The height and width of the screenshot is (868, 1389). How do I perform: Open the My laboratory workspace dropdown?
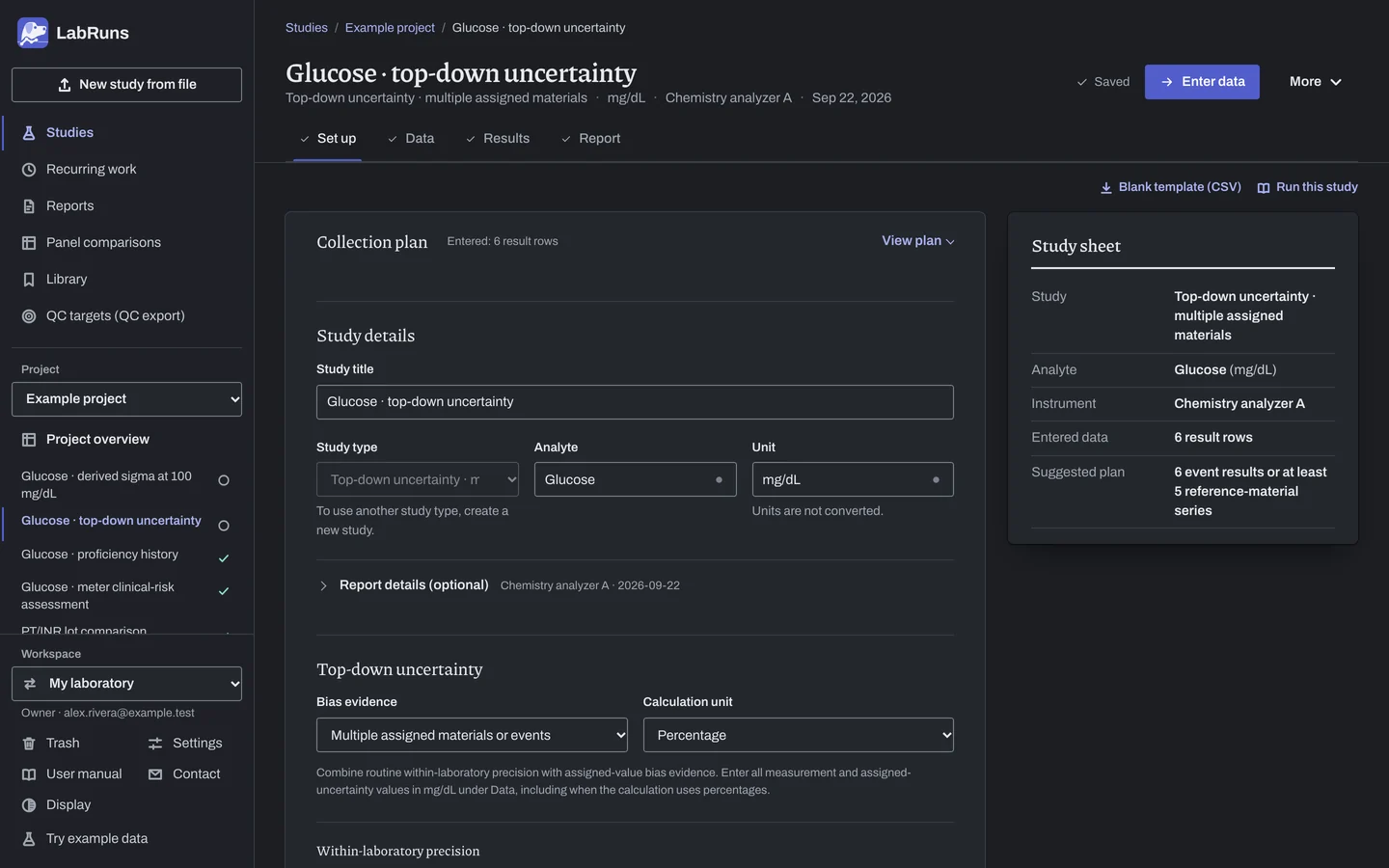click(126, 684)
